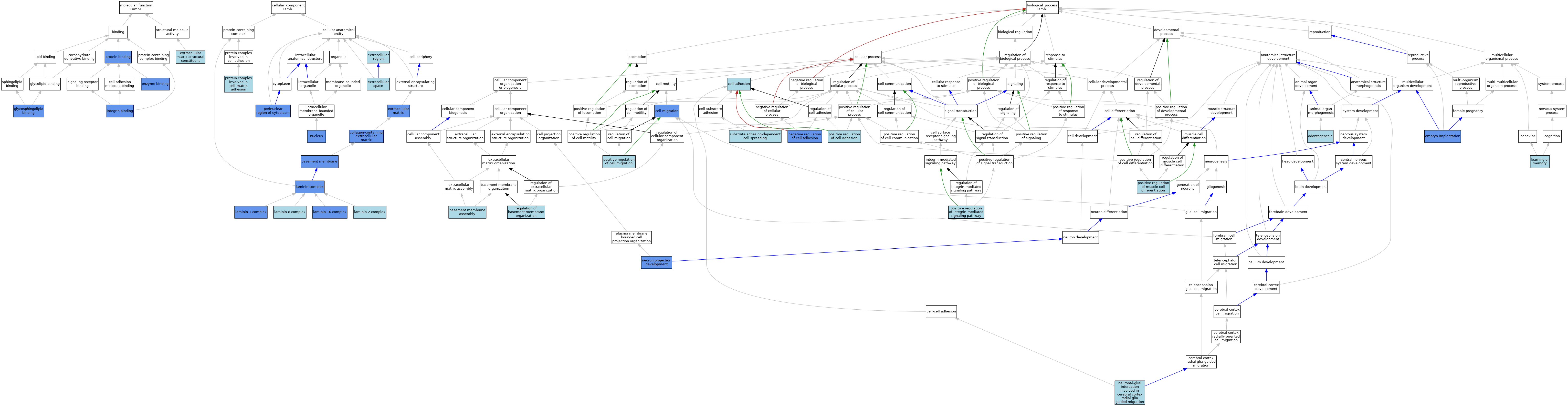This screenshot has height=406, width=1568.
Task: Click the 'pallium development' node
Action: (x=1266, y=262)
